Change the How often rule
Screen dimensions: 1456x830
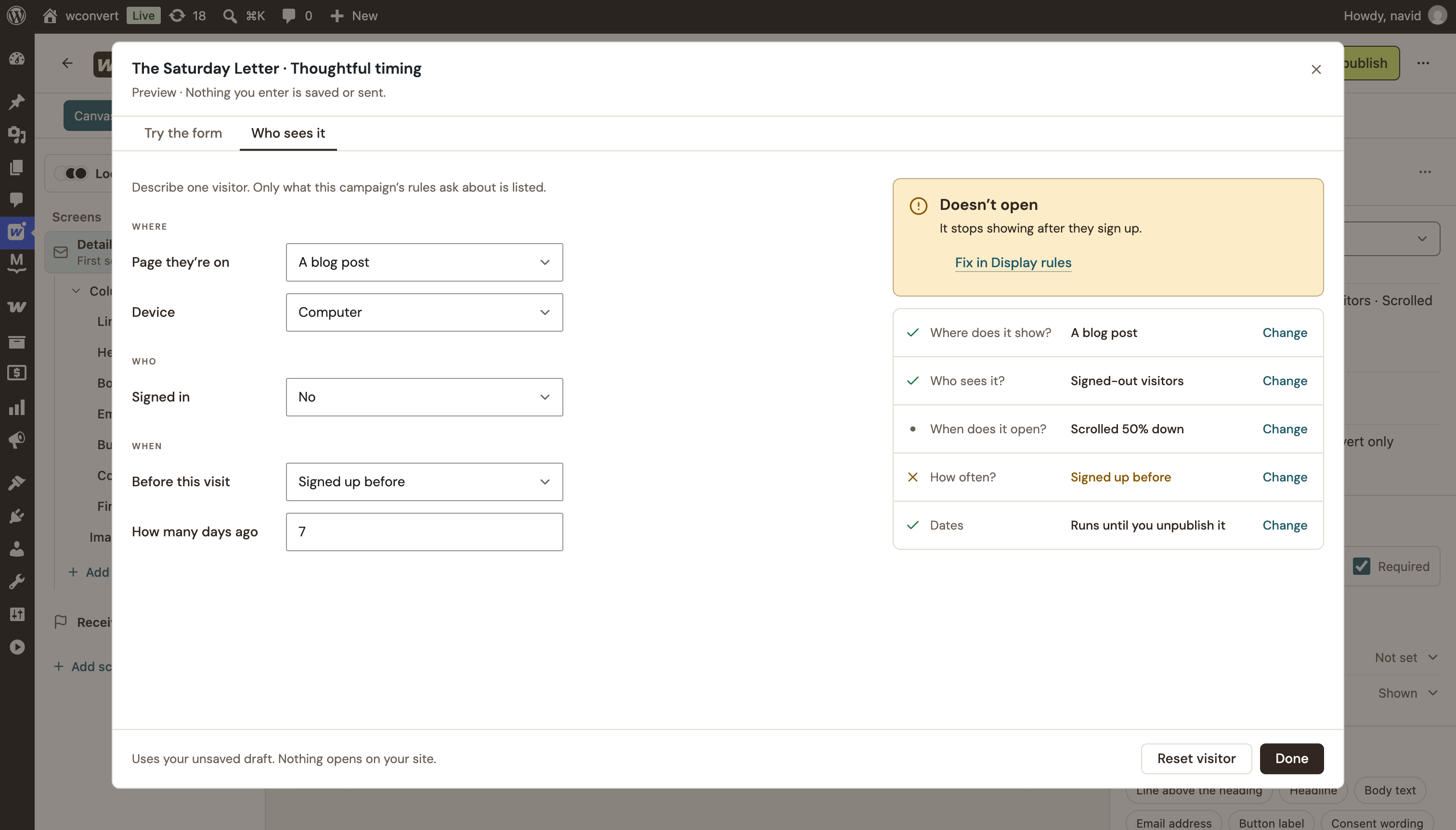(1285, 477)
